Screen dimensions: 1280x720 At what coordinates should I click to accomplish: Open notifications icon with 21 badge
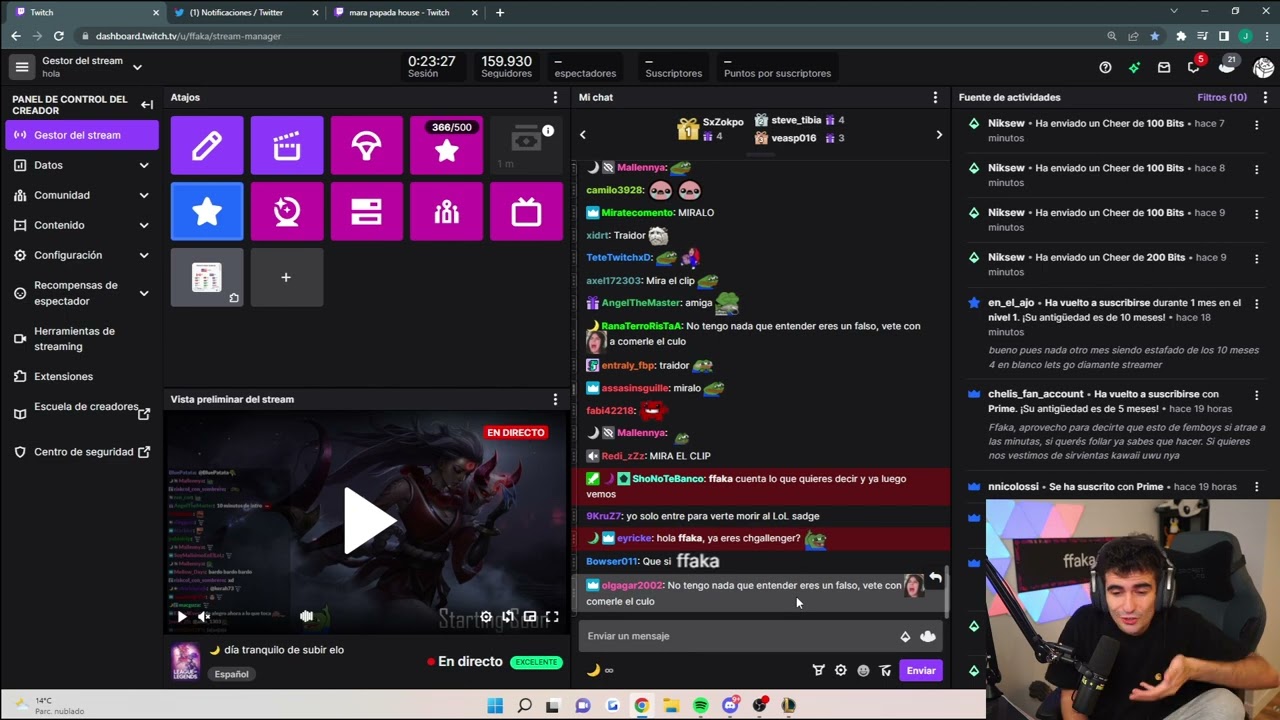pos(1227,66)
